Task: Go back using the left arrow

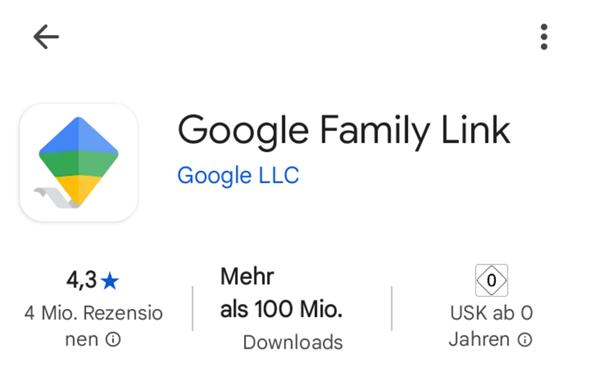Action: coord(46,37)
